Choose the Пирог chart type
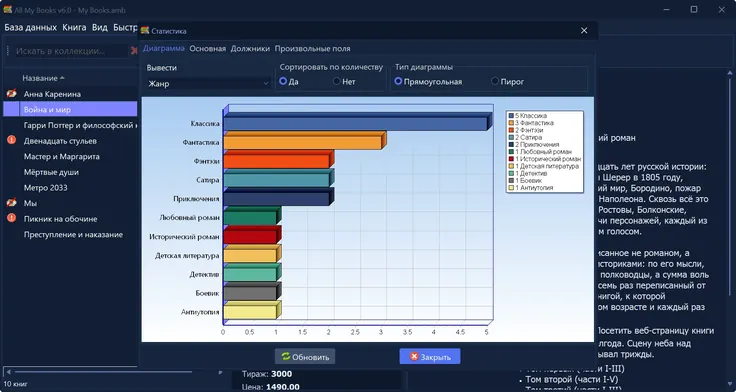 (x=495, y=81)
